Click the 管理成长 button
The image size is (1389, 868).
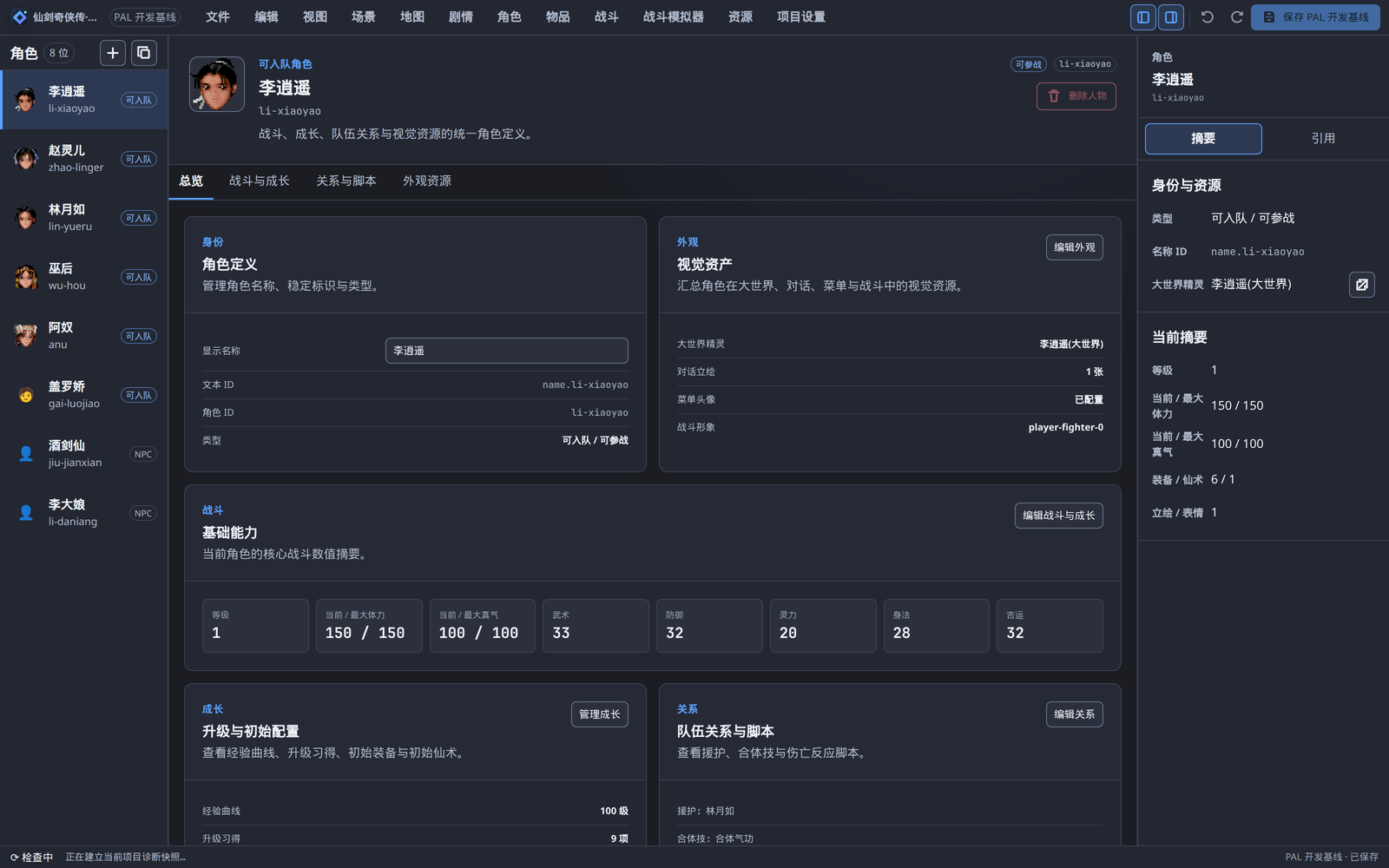(600, 714)
